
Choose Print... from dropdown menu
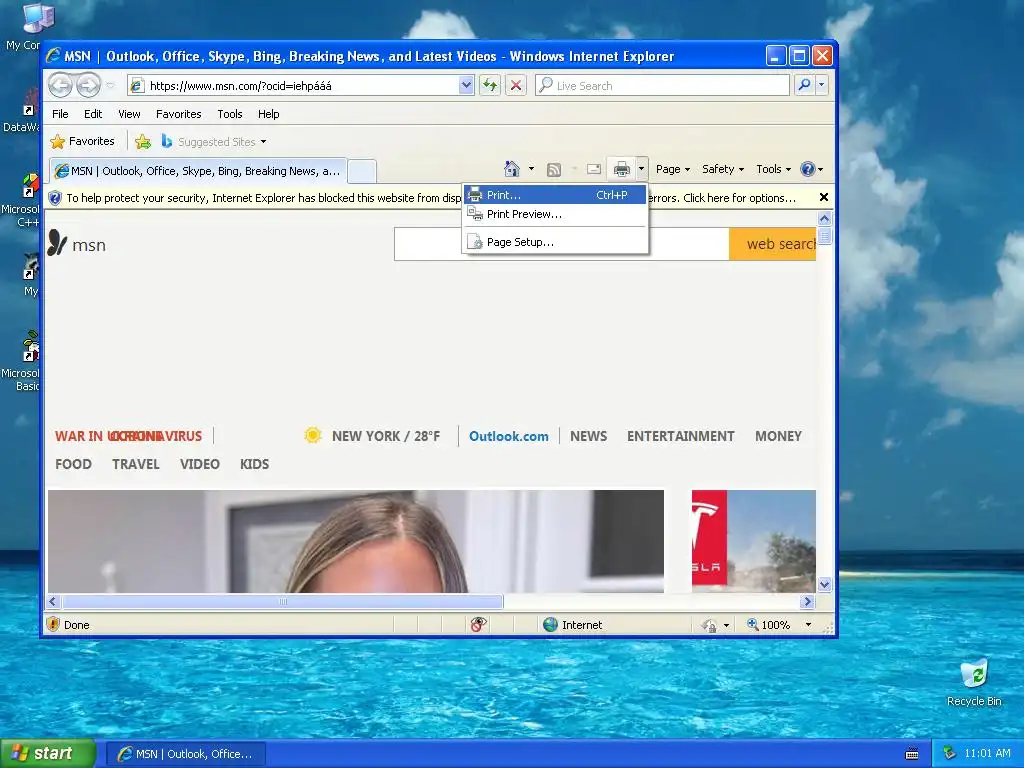pyautogui.click(x=555, y=195)
